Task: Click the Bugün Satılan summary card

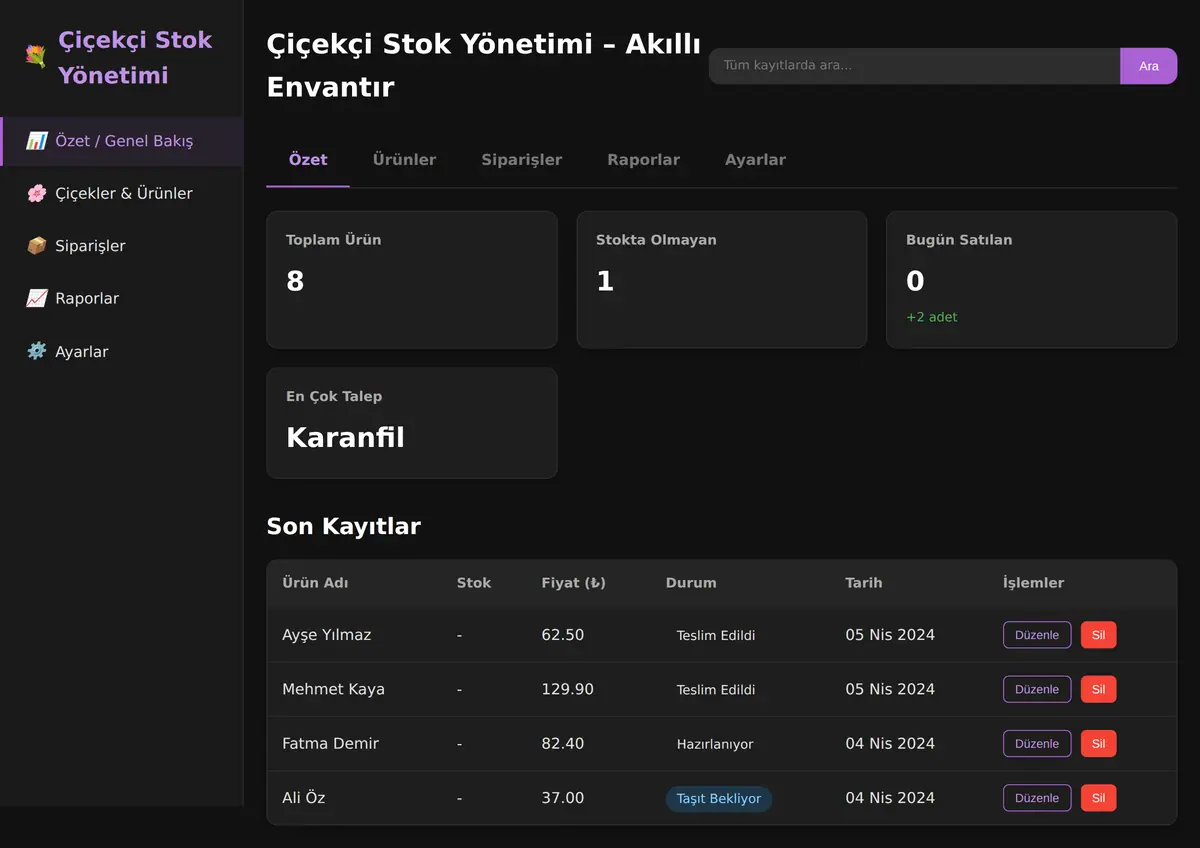Action: click(1032, 279)
